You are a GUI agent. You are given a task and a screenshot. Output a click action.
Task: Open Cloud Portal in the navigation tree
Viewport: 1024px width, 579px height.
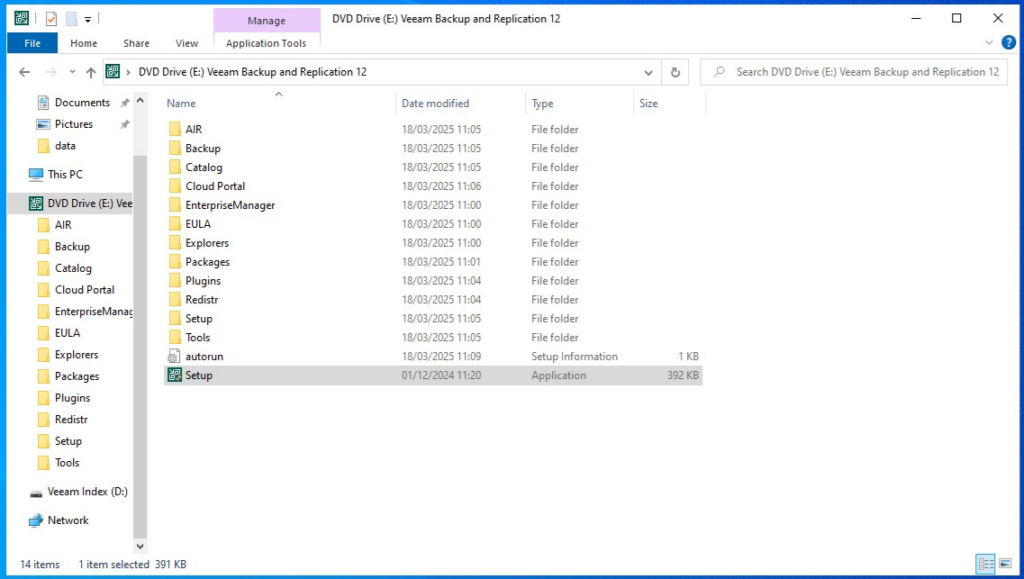click(x=84, y=290)
